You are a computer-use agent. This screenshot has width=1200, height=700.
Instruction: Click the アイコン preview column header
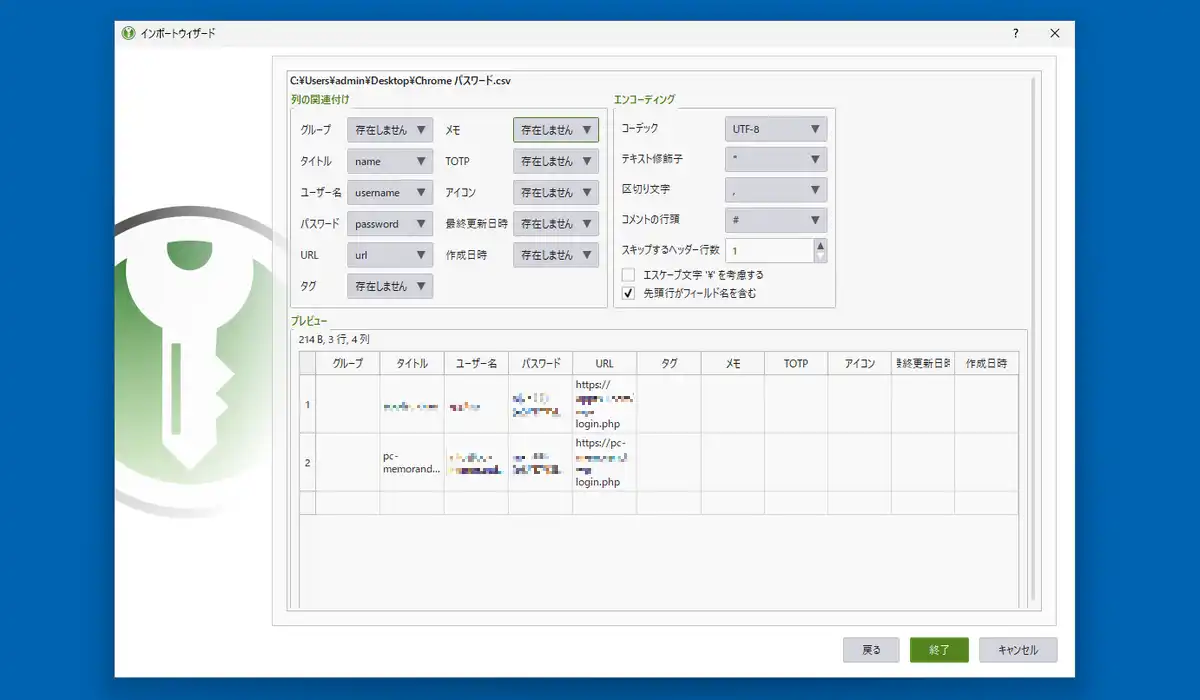tap(860, 364)
